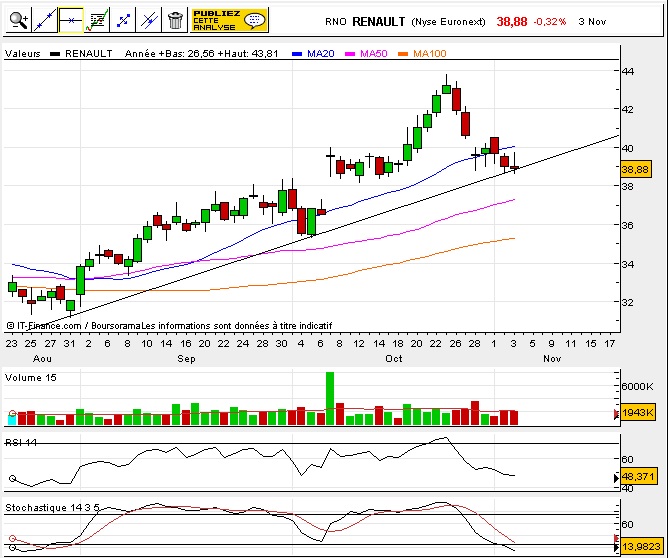Click the 48,371 RSI value badge
The height and width of the screenshot is (558, 669).
pos(637,476)
